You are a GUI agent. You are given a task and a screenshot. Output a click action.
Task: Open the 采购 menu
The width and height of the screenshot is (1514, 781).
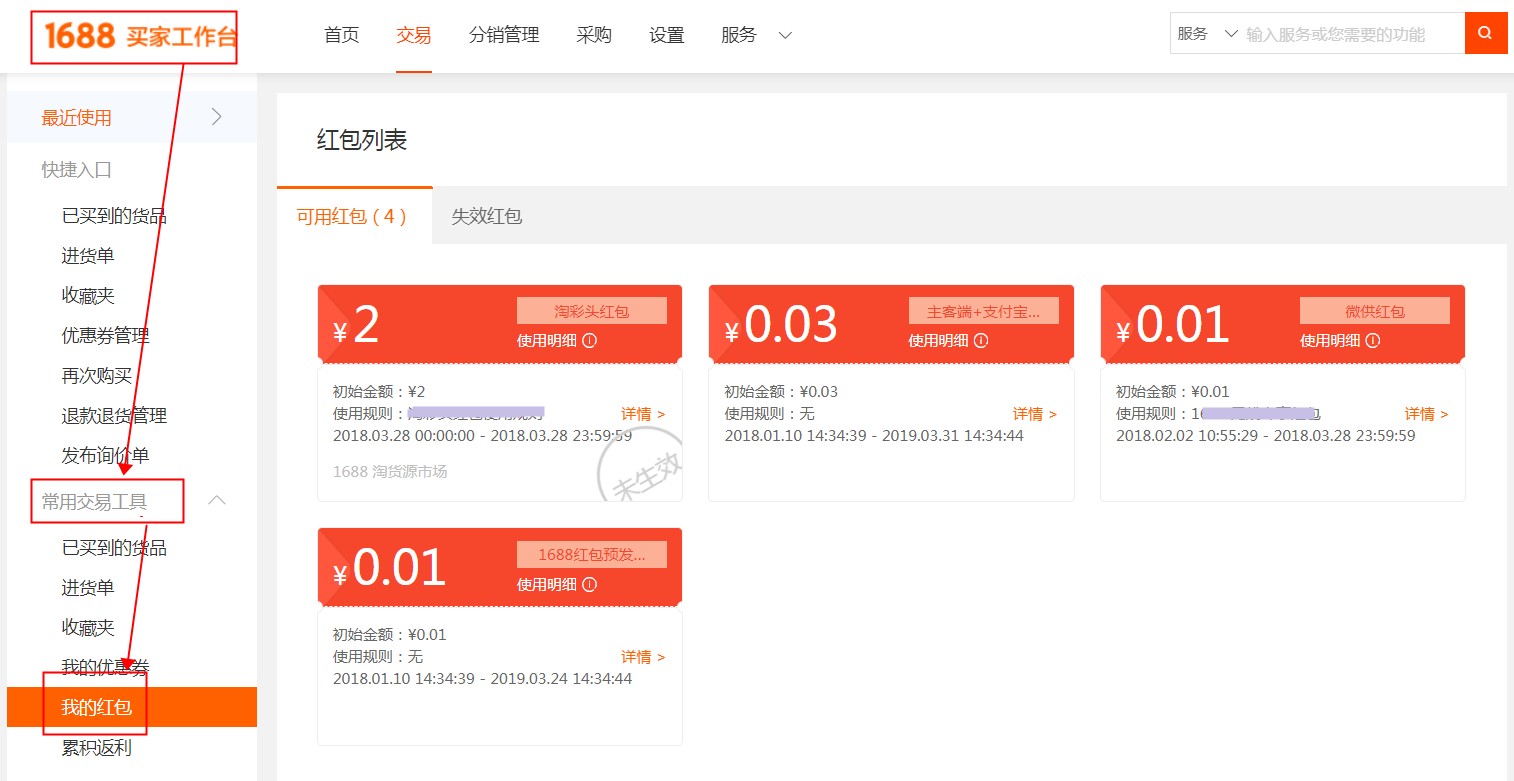click(x=594, y=35)
